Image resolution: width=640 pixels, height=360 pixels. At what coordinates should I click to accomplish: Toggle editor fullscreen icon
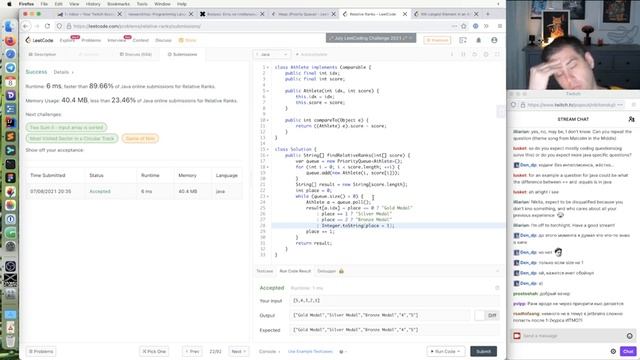497,54
